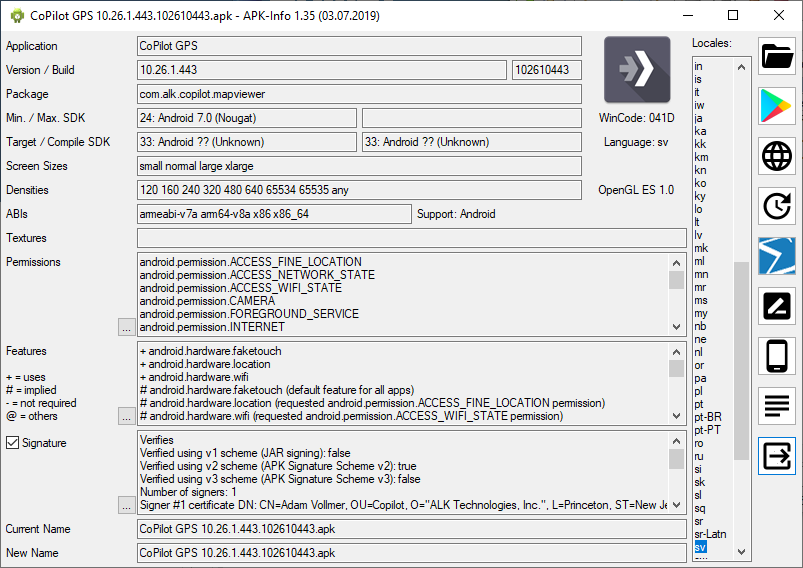Click the 'Language: sv' label
803x568 pixels.
pos(636,142)
